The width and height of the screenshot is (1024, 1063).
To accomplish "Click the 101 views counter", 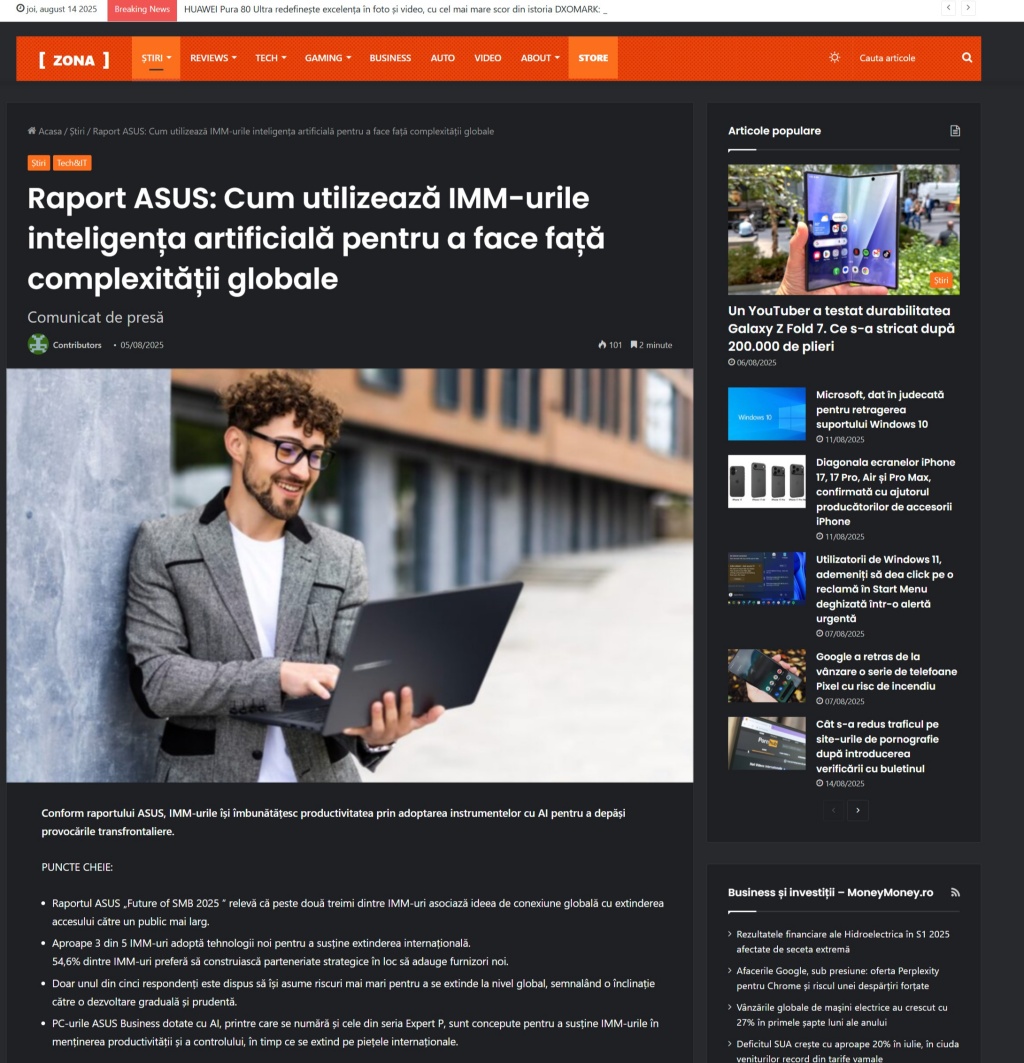I will 610,345.
